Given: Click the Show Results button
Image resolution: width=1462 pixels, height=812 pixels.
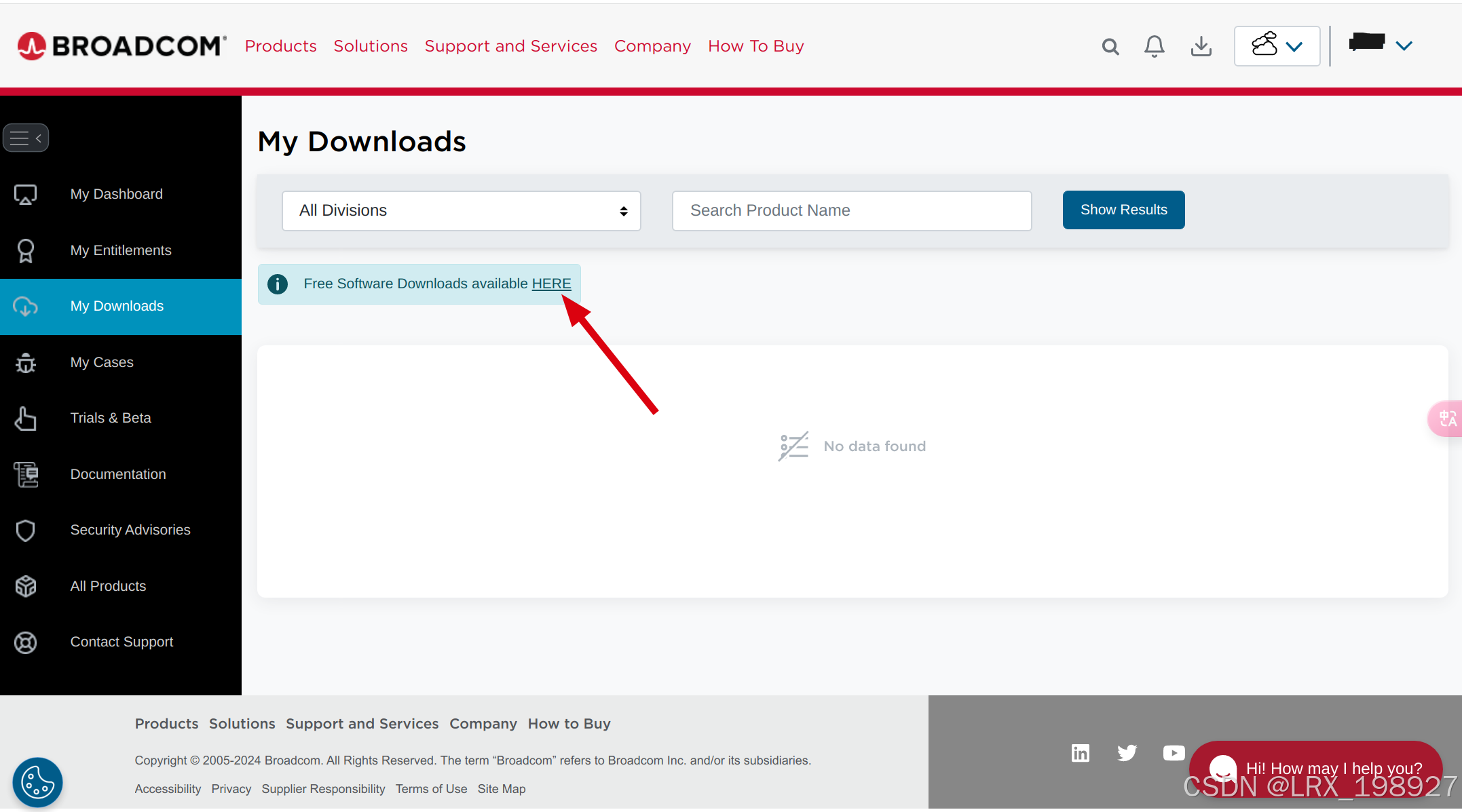Looking at the screenshot, I should pos(1123,210).
